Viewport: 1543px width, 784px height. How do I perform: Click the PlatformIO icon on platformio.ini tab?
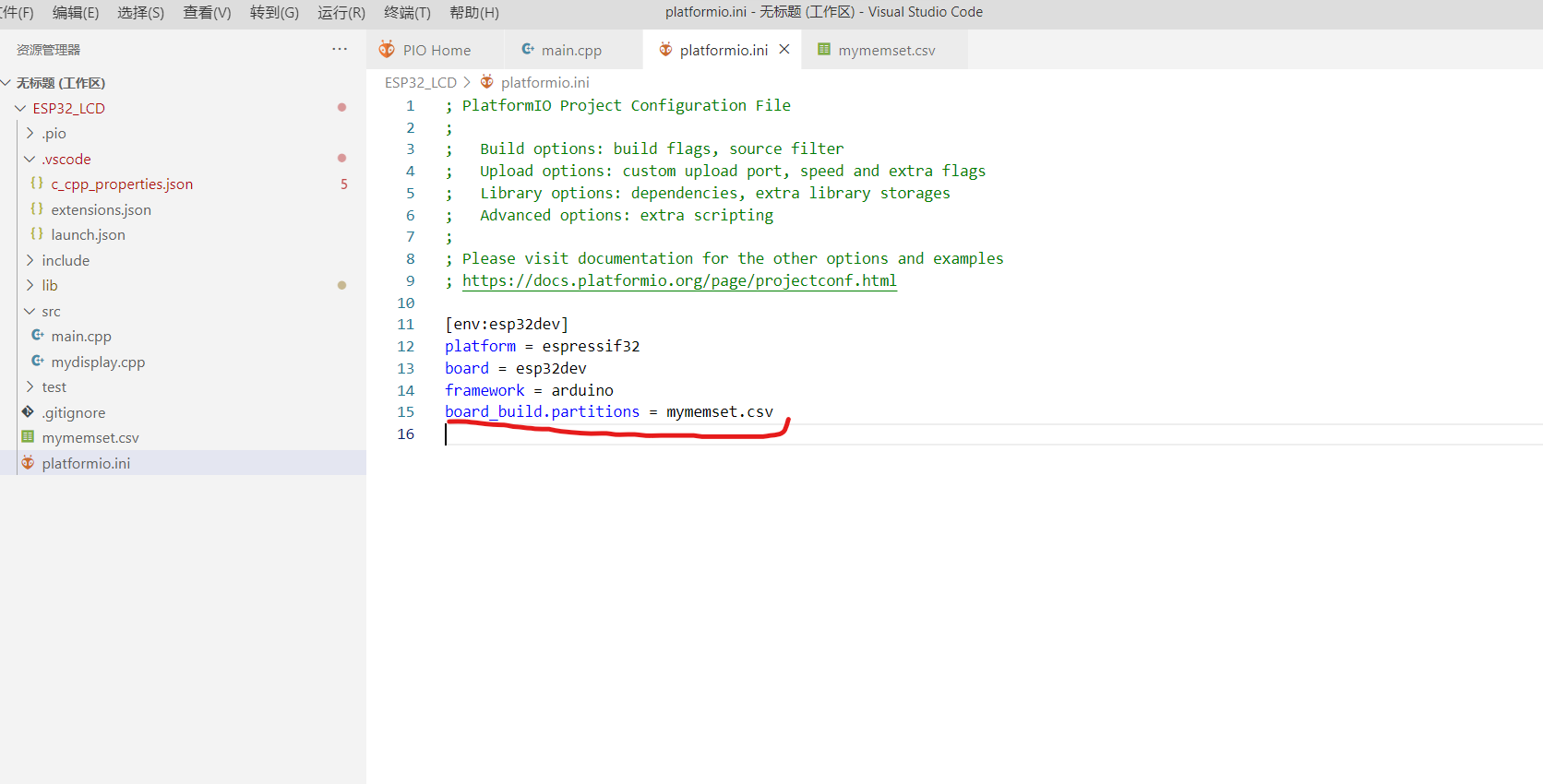pos(665,50)
